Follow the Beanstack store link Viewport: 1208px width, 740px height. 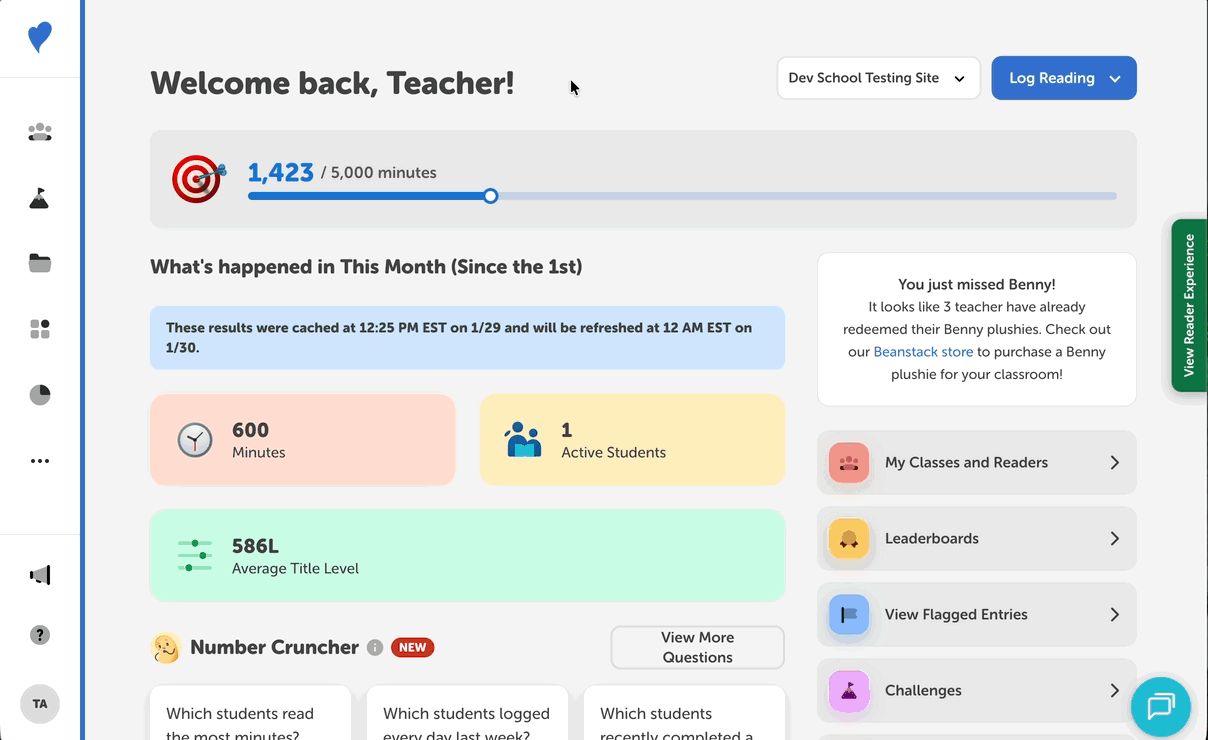pyautogui.click(x=923, y=352)
